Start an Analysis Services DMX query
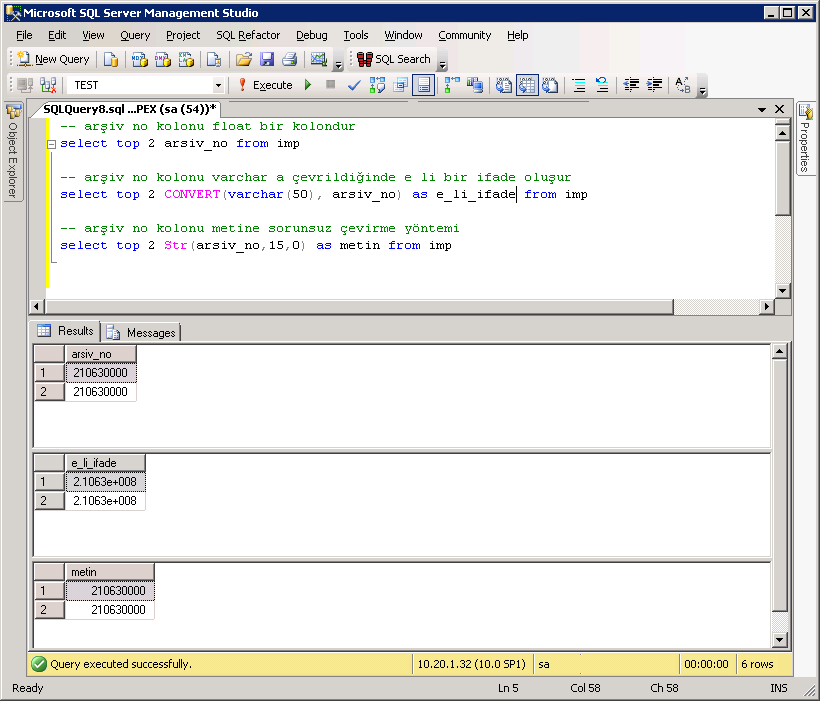The width and height of the screenshot is (820, 701). (x=163, y=60)
